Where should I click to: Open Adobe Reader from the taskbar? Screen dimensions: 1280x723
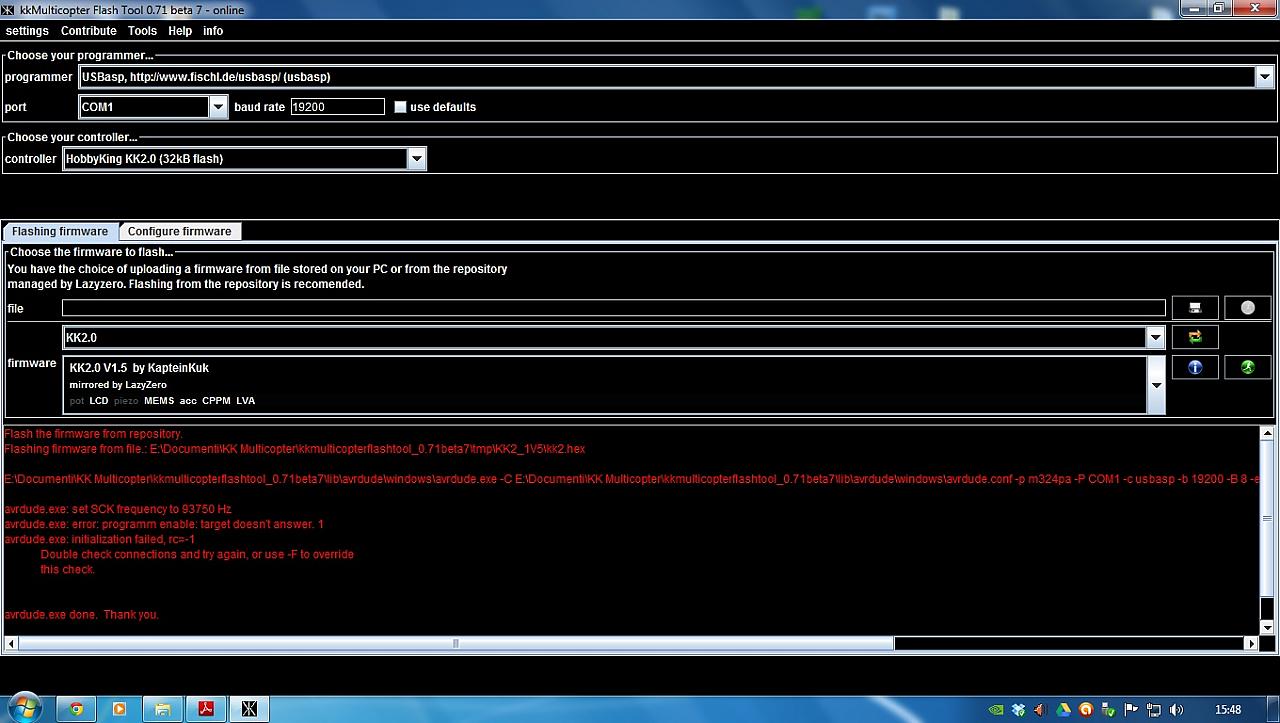(x=206, y=709)
